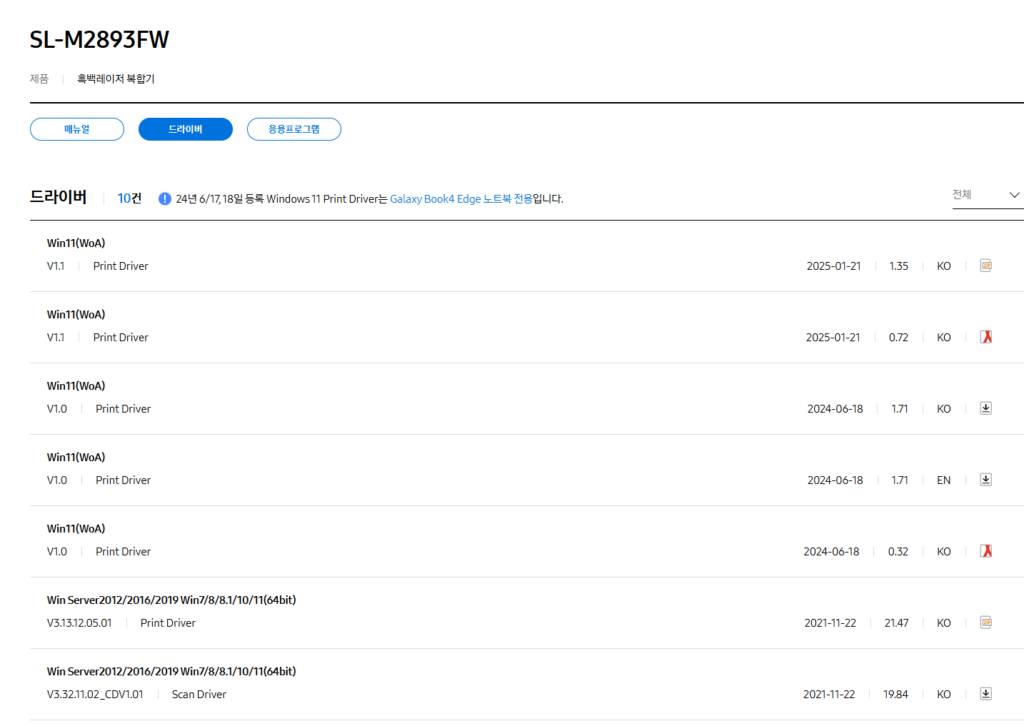Select the 드라이버 tab
This screenshot has width=1024, height=726.
(x=185, y=129)
